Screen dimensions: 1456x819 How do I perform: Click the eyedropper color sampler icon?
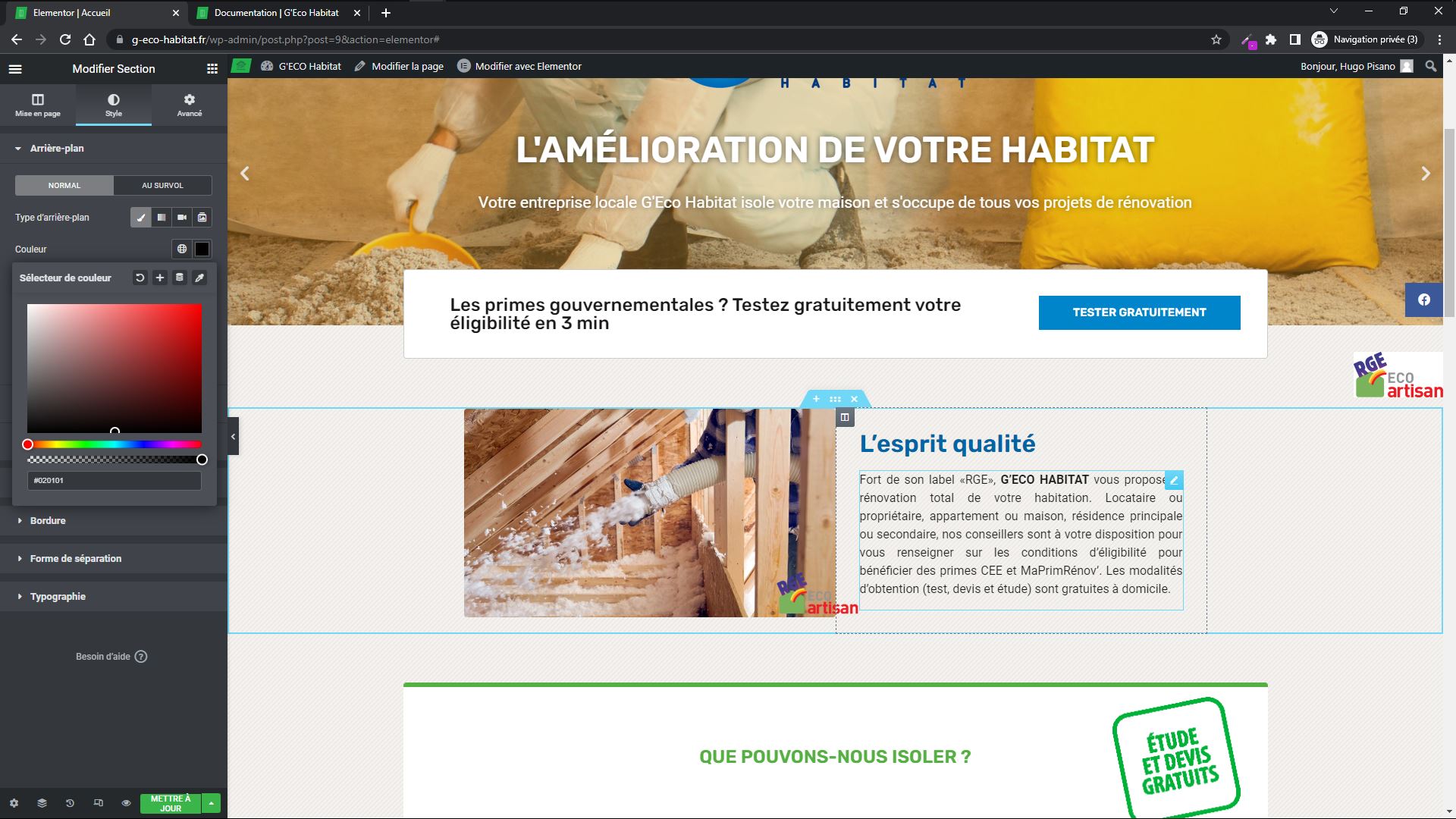[199, 278]
